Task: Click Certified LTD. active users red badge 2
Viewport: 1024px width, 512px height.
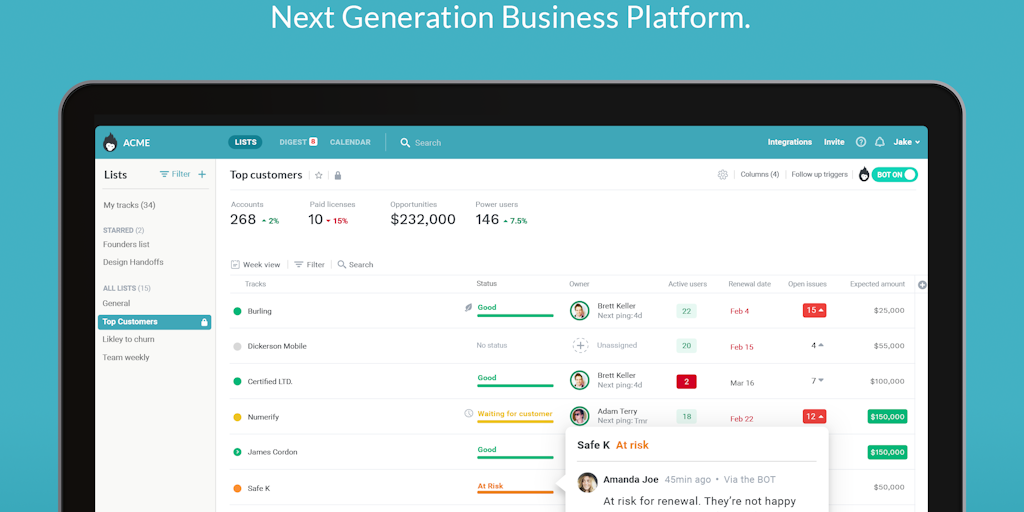Action: point(686,381)
